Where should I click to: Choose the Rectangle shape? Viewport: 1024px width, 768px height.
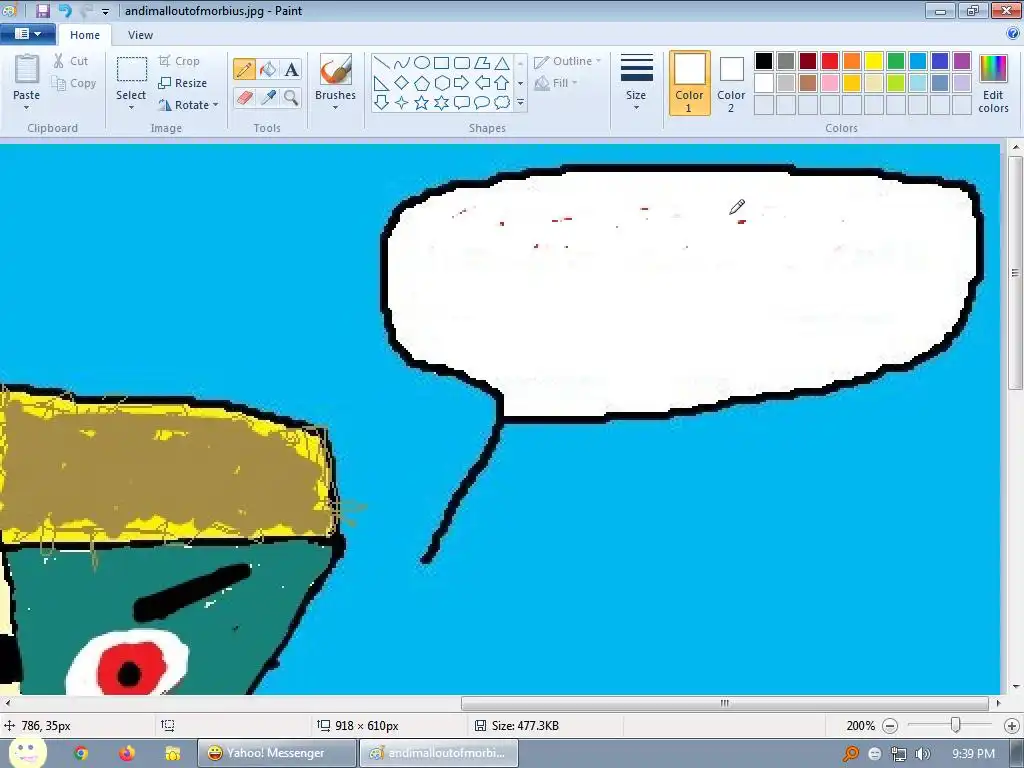441,63
